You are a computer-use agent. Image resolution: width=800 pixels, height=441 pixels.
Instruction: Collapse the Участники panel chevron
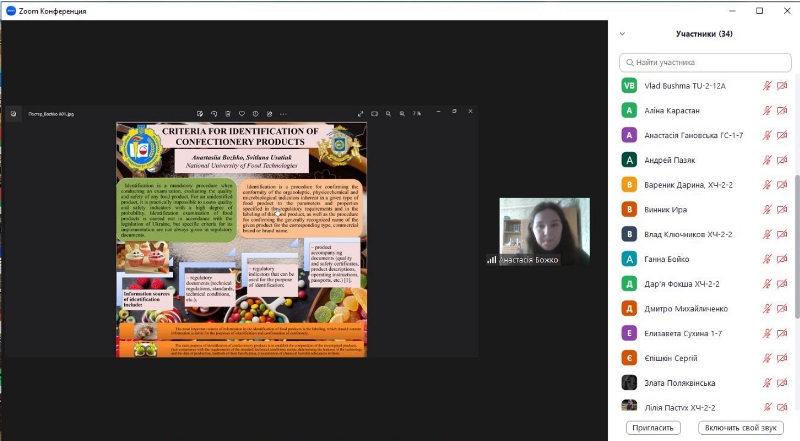click(624, 34)
